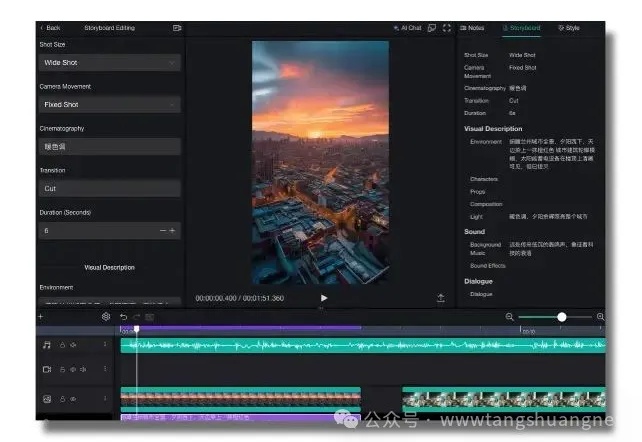Redo the last timeline action
The image size is (642, 442).
click(x=136, y=317)
